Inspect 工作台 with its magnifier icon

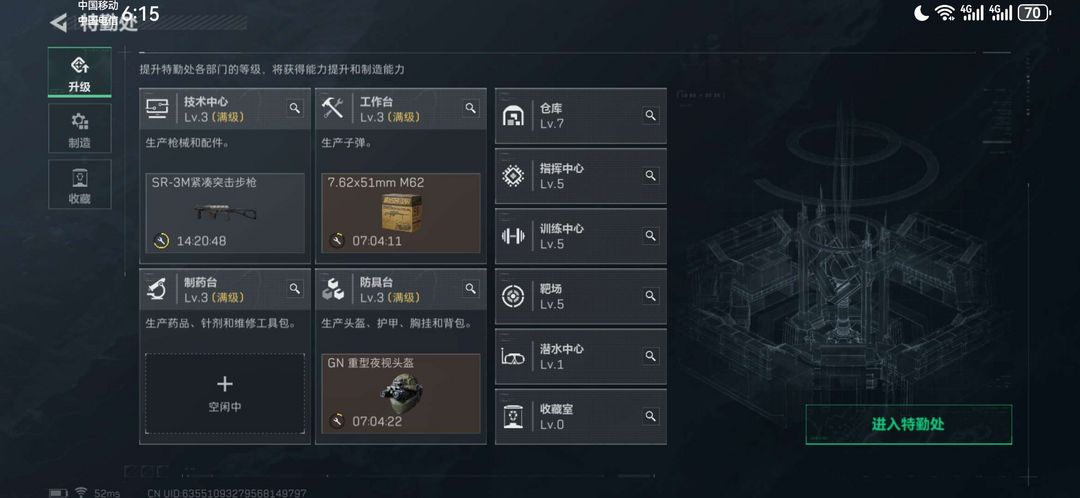(x=470, y=108)
